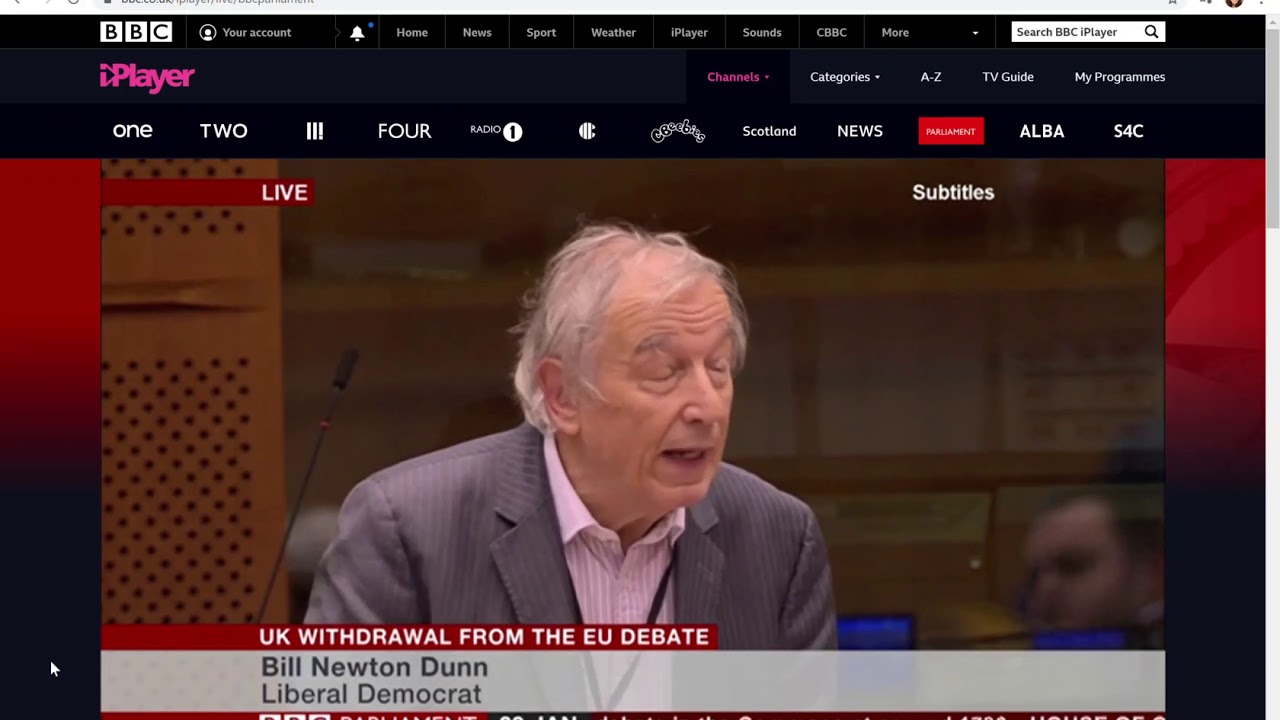The image size is (1280, 720).
Task: Select the BBC News channel
Action: [860, 131]
